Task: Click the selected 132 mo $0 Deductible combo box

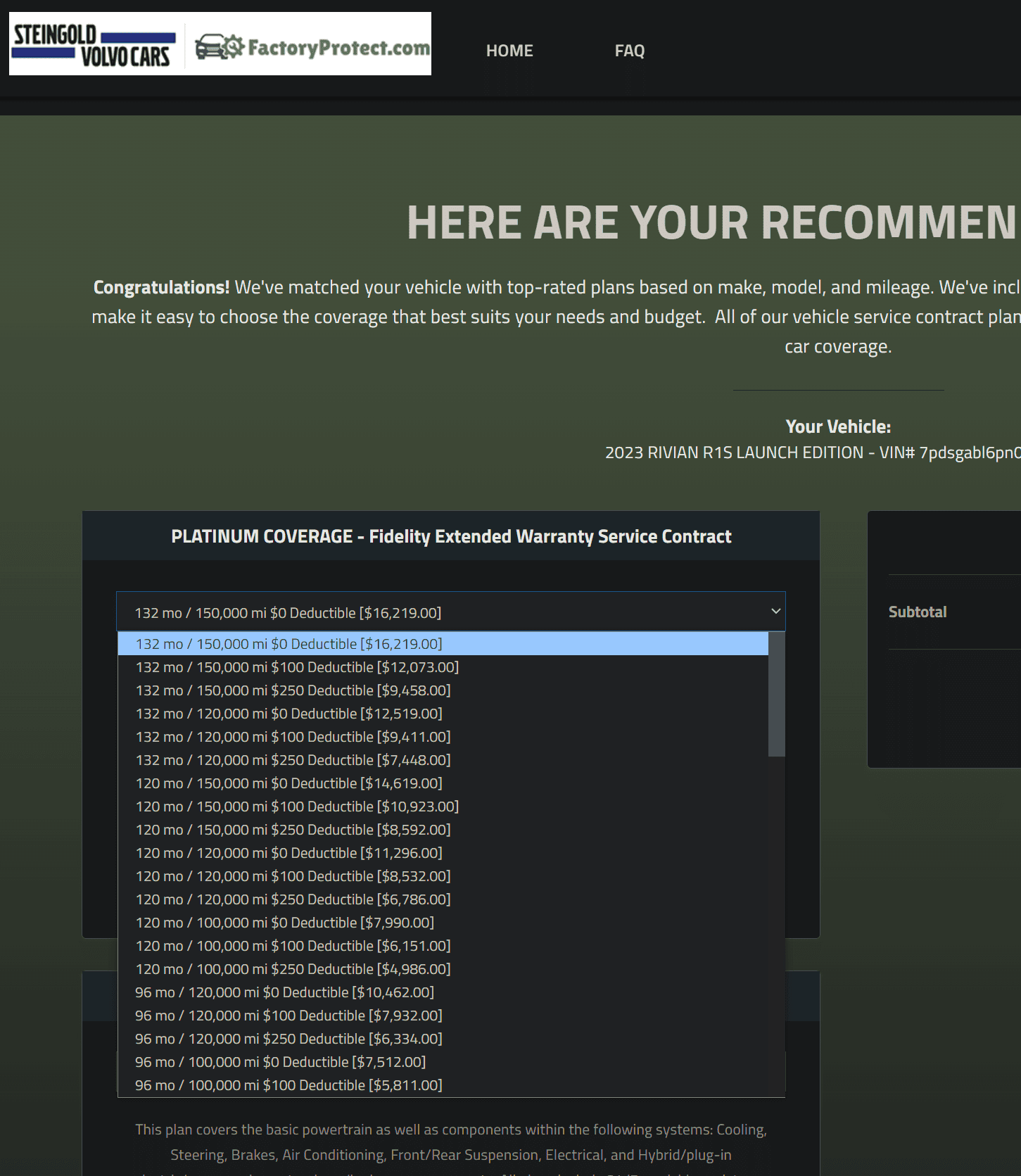Action: 450,612
